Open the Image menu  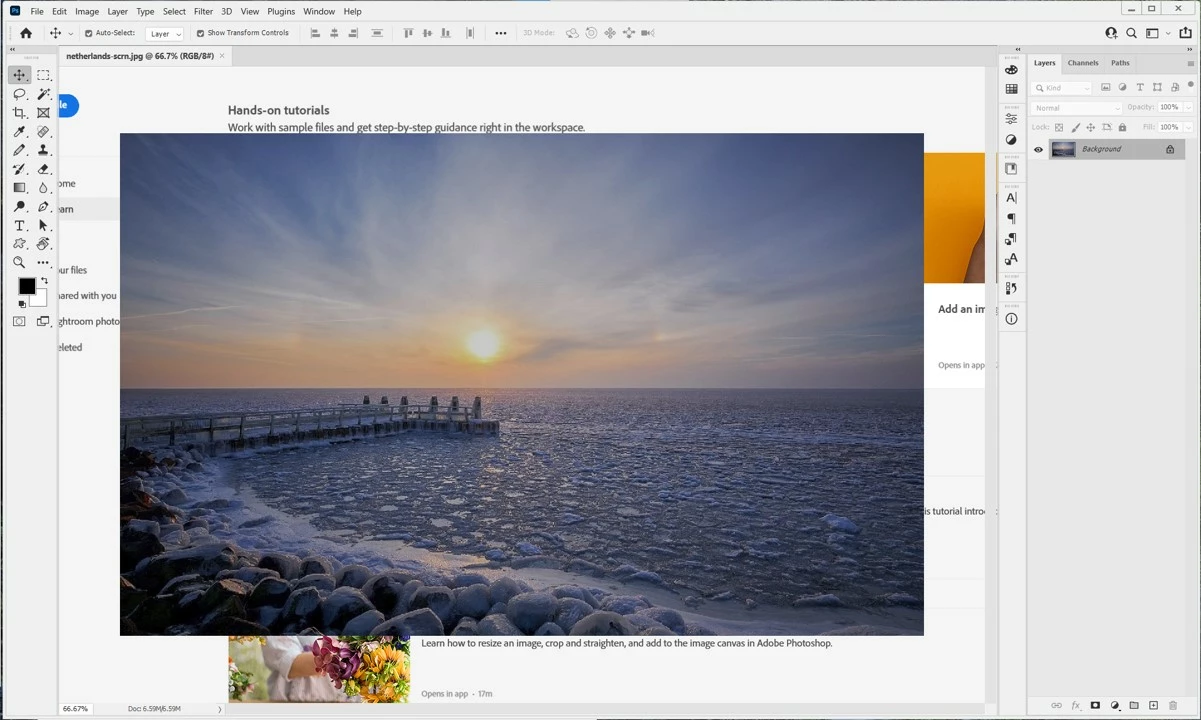[87, 11]
